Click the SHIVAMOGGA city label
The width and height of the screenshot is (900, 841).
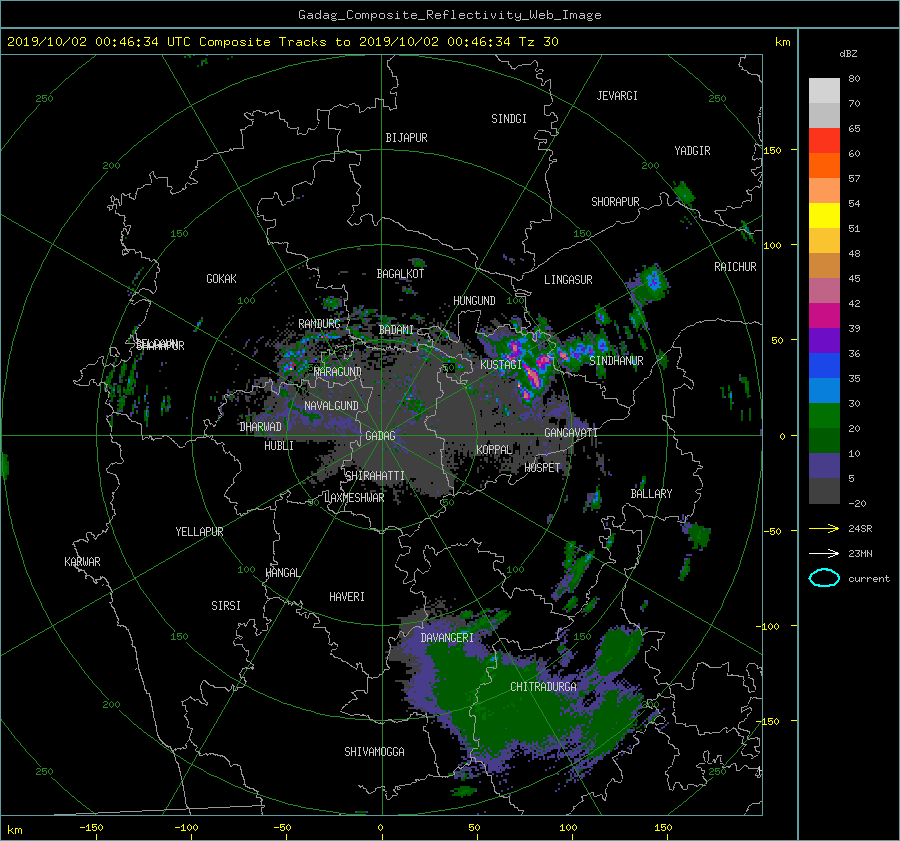(x=374, y=752)
